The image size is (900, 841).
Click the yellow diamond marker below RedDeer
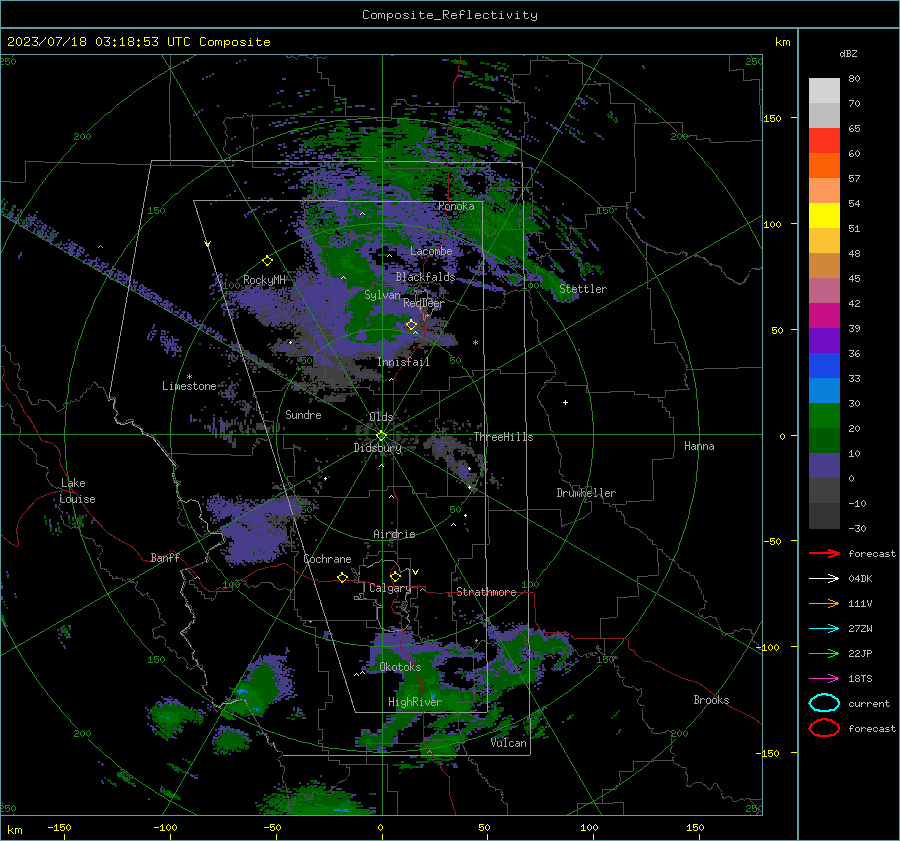pyautogui.click(x=412, y=325)
